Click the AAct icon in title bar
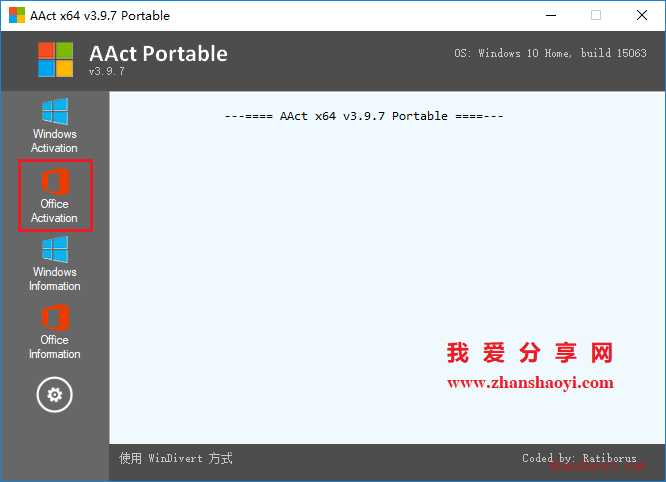Viewport: 666px width, 482px height. tap(17, 15)
